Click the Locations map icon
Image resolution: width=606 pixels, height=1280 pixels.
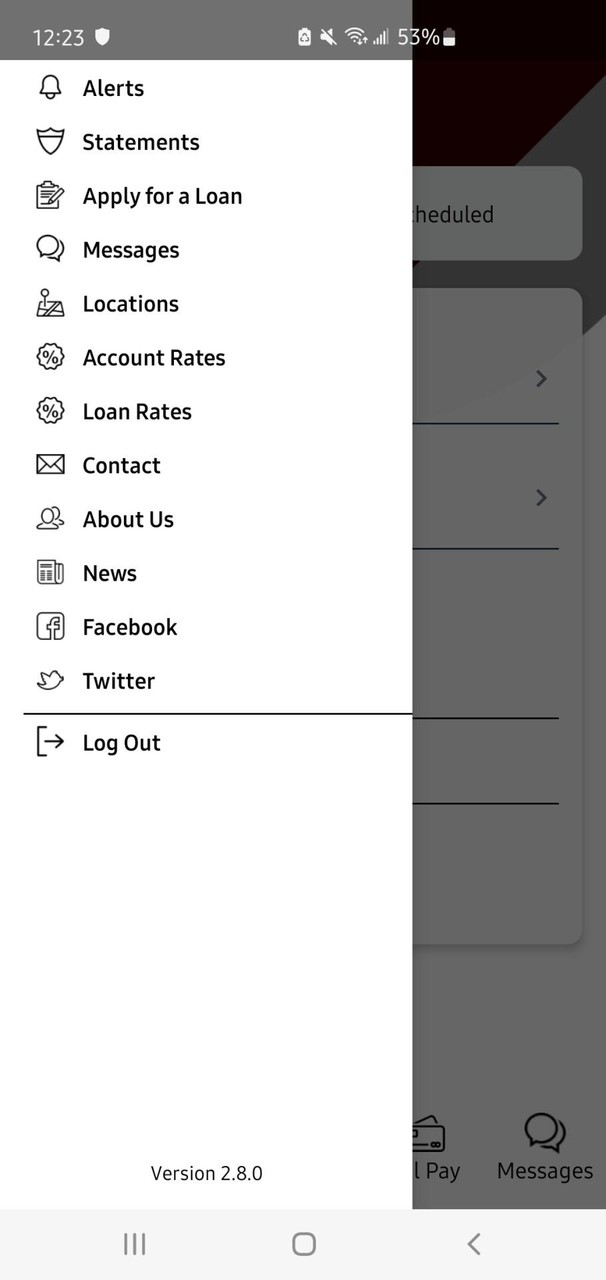[50, 304]
